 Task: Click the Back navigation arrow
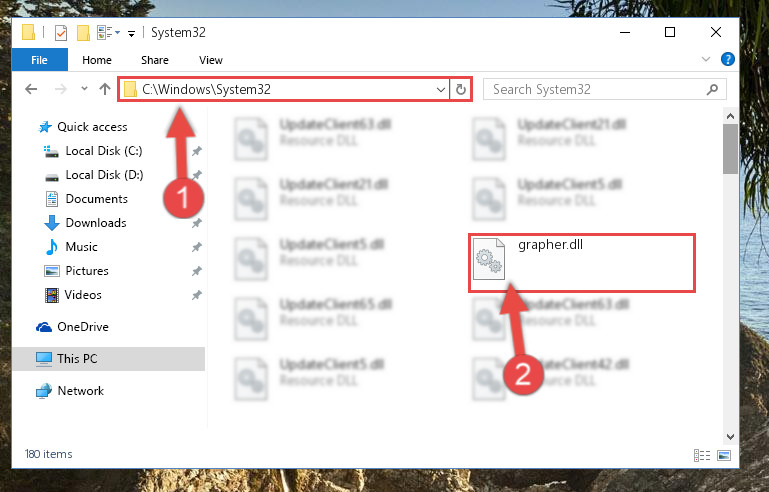[x=31, y=89]
